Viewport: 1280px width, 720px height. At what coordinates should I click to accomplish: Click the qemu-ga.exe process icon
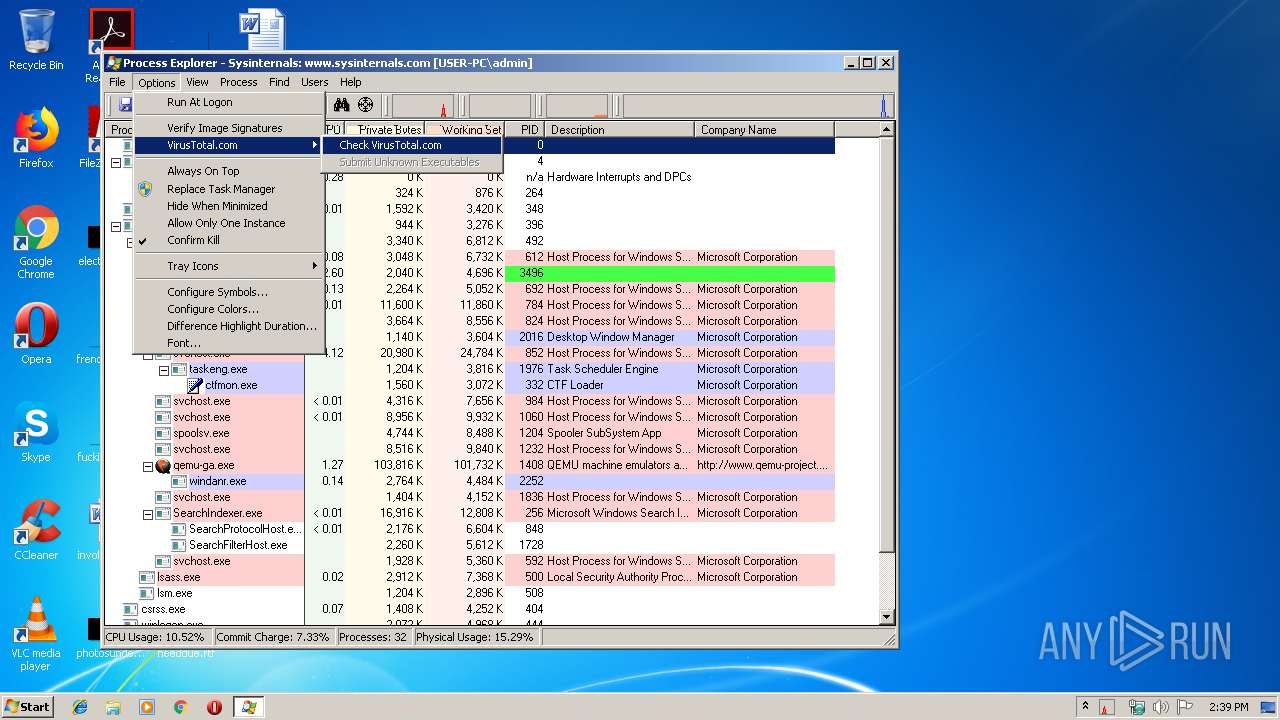[x=163, y=465]
